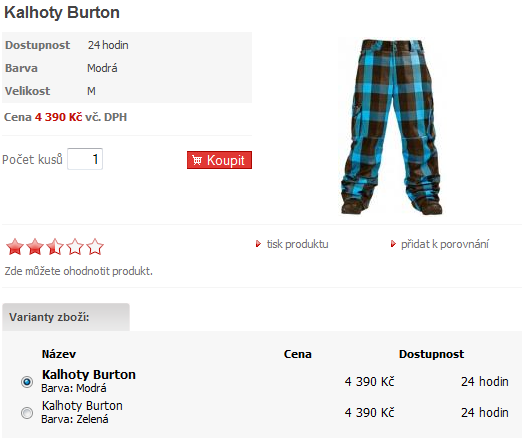This screenshot has width=524, height=440.
Task: Select the Modrá variant radio button
Action: [x=27, y=382]
